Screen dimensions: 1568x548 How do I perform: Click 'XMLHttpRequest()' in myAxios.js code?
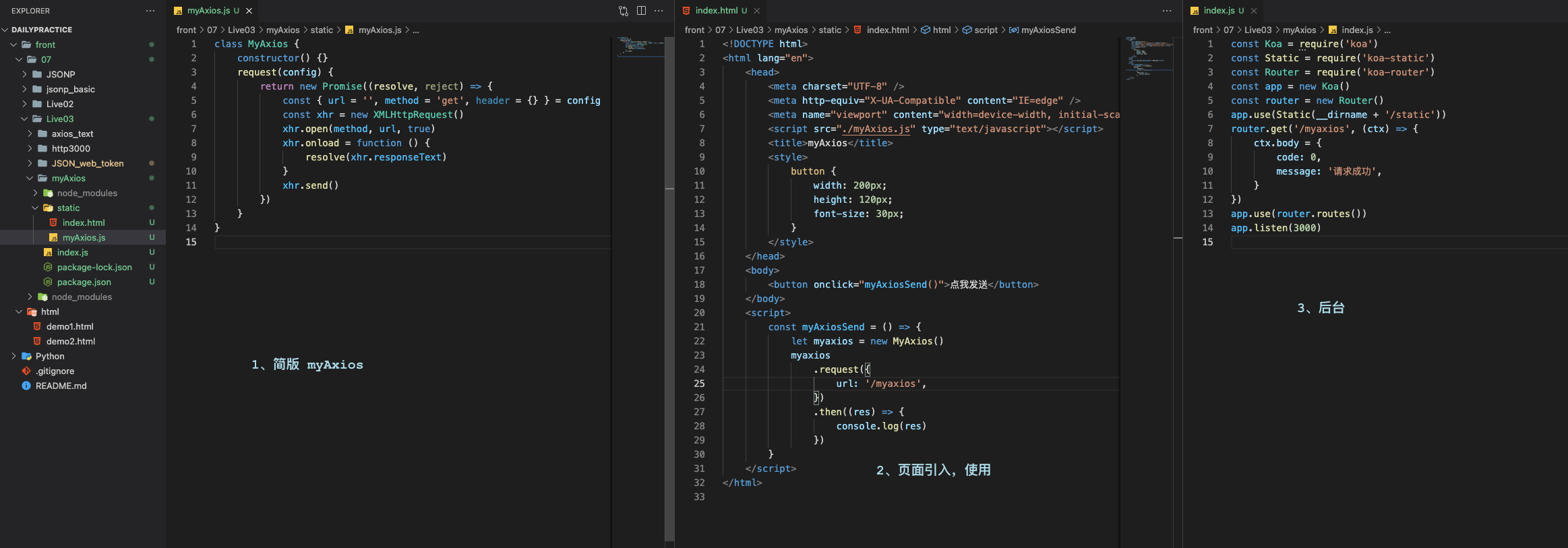click(418, 115)
